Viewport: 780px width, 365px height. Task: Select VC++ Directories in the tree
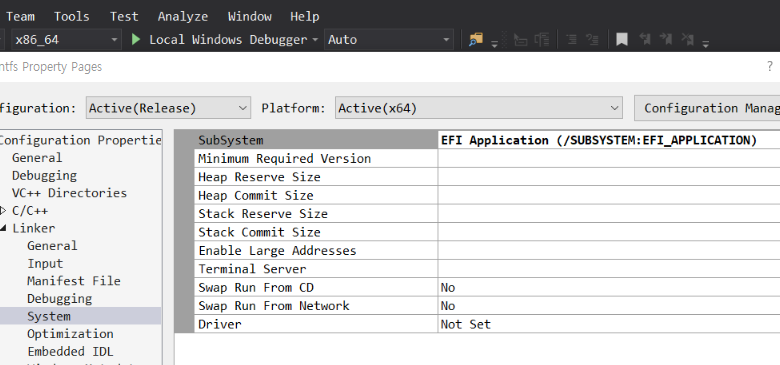(x=69, y=193)
